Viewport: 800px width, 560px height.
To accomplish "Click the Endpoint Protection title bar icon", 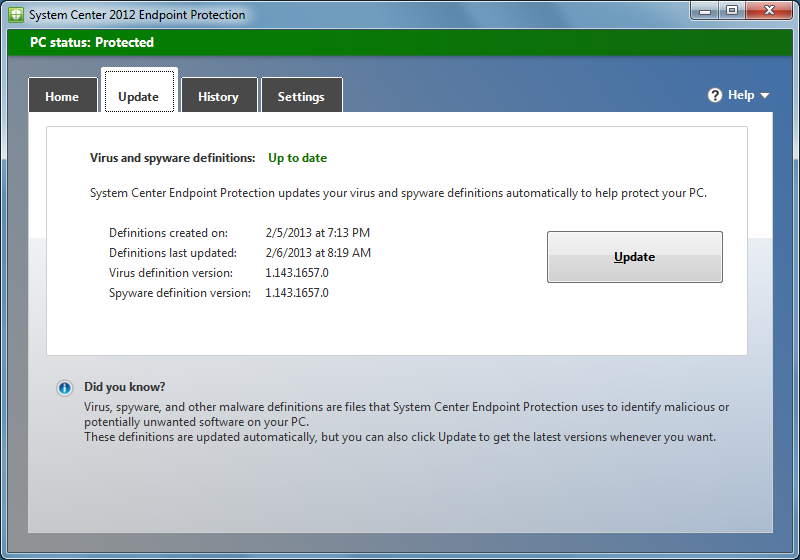I will pos(16,14).
